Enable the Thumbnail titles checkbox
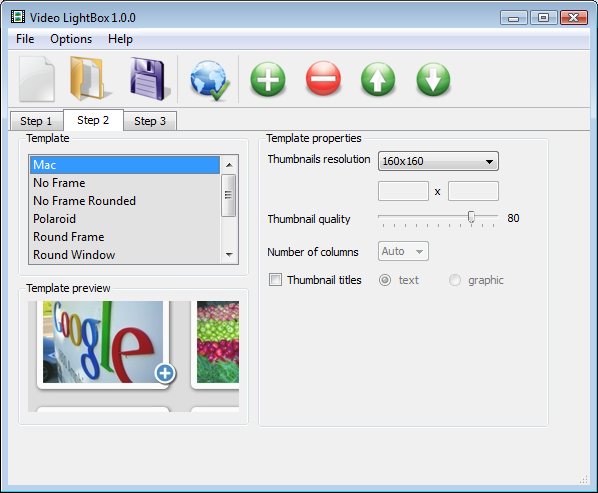Viewport: 598px width, 493px height. (x=275, y=279)
